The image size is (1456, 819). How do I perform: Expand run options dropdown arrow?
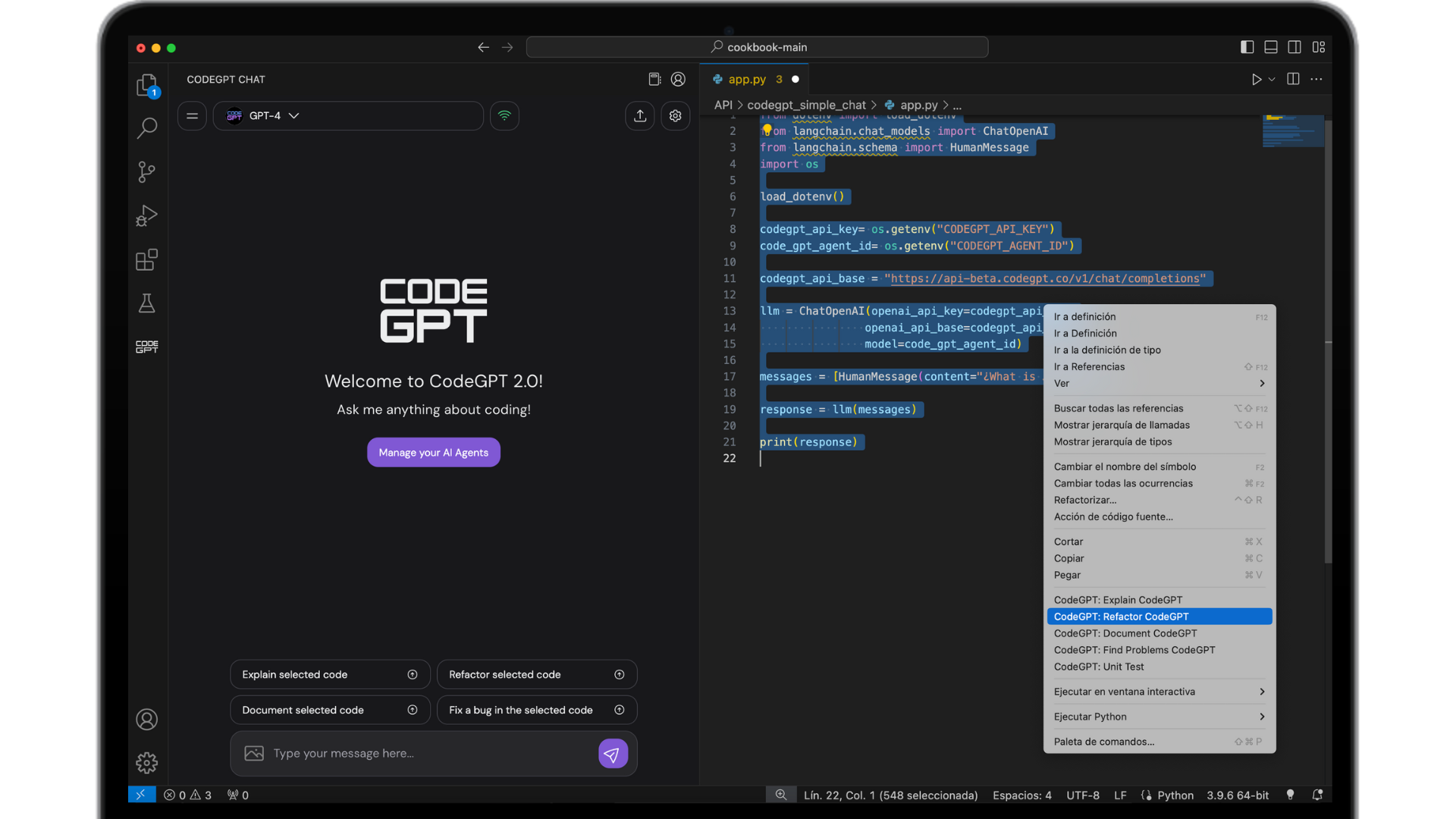pyautogui.click(x=1272, y=79)
